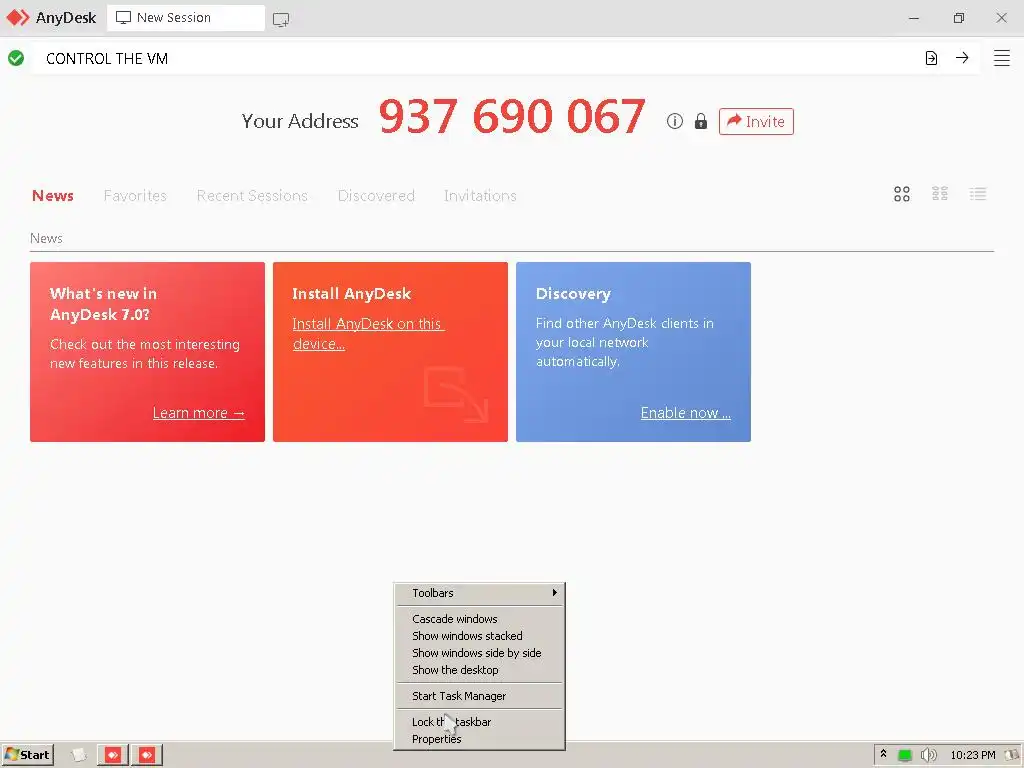
Task: Click second AnyDesk taskbar button
Action: click(147, 755)
